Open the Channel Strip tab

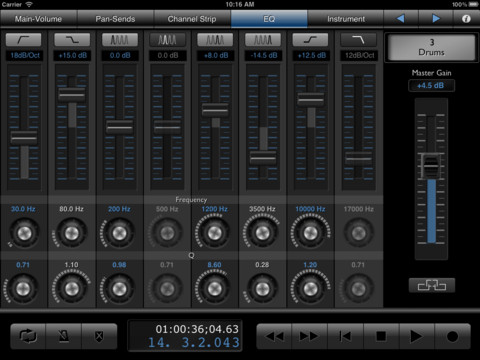pyautogui.click(x=192, y=19)
